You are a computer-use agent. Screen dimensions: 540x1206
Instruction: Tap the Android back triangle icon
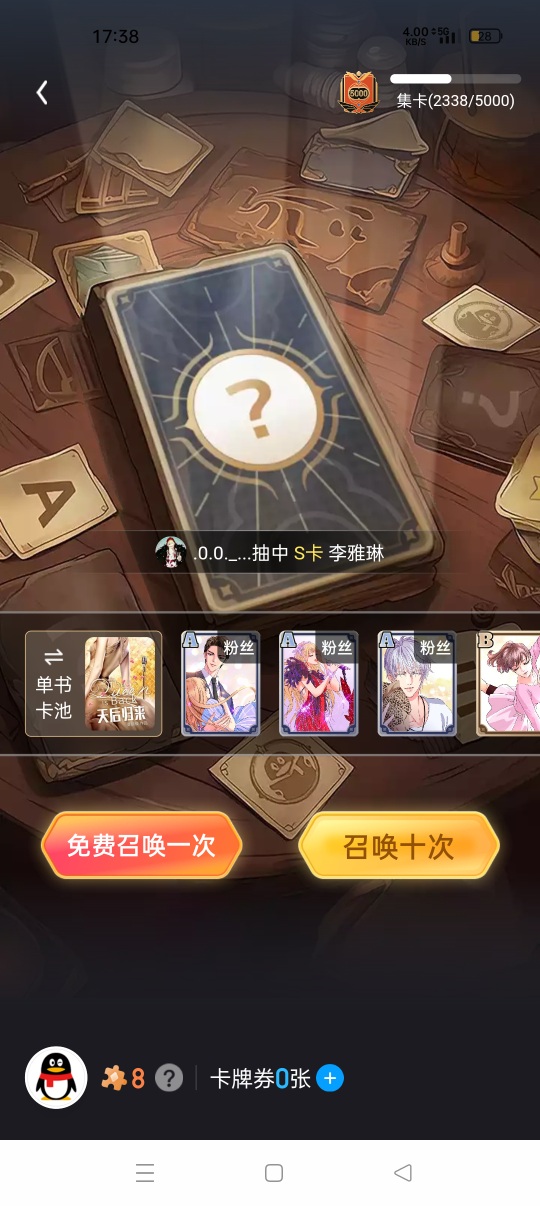(x=403, y=1173)
